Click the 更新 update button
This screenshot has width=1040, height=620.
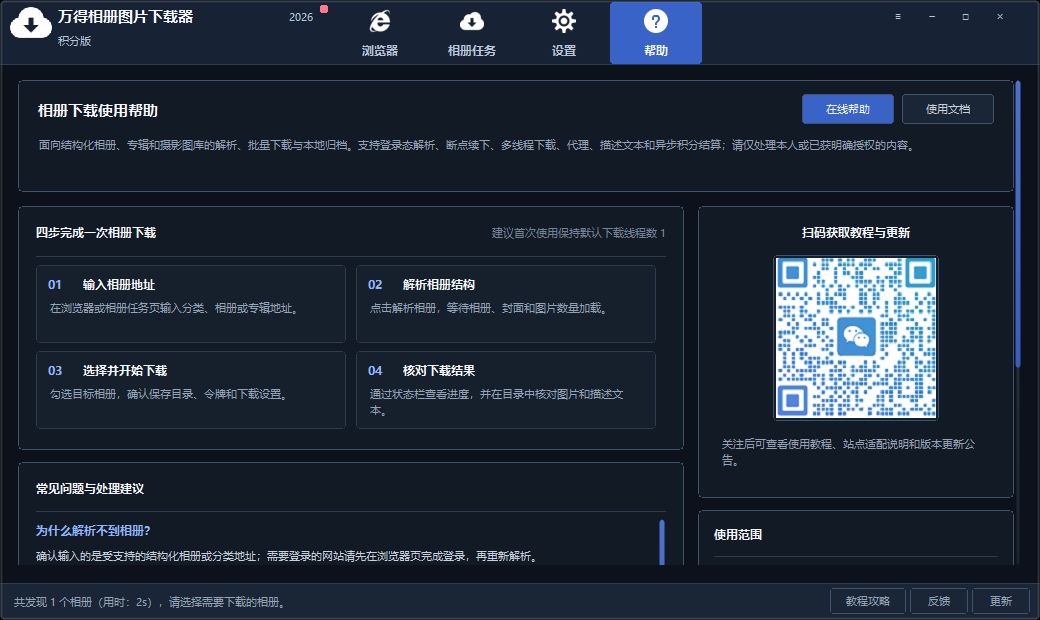tap(1000, 601)
